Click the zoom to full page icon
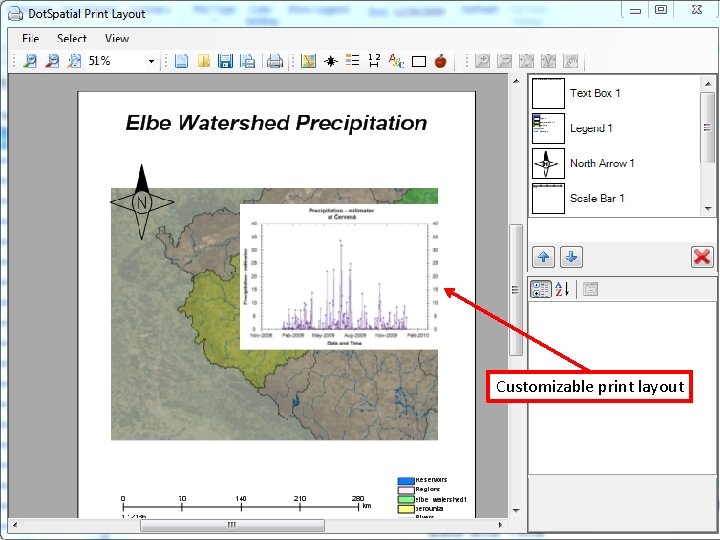 coord(74,61)
